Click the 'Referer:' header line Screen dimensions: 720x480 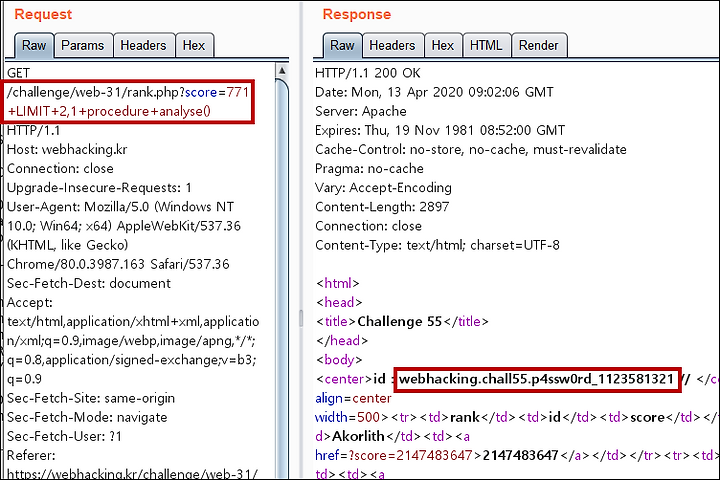click(x=31, y=456)
